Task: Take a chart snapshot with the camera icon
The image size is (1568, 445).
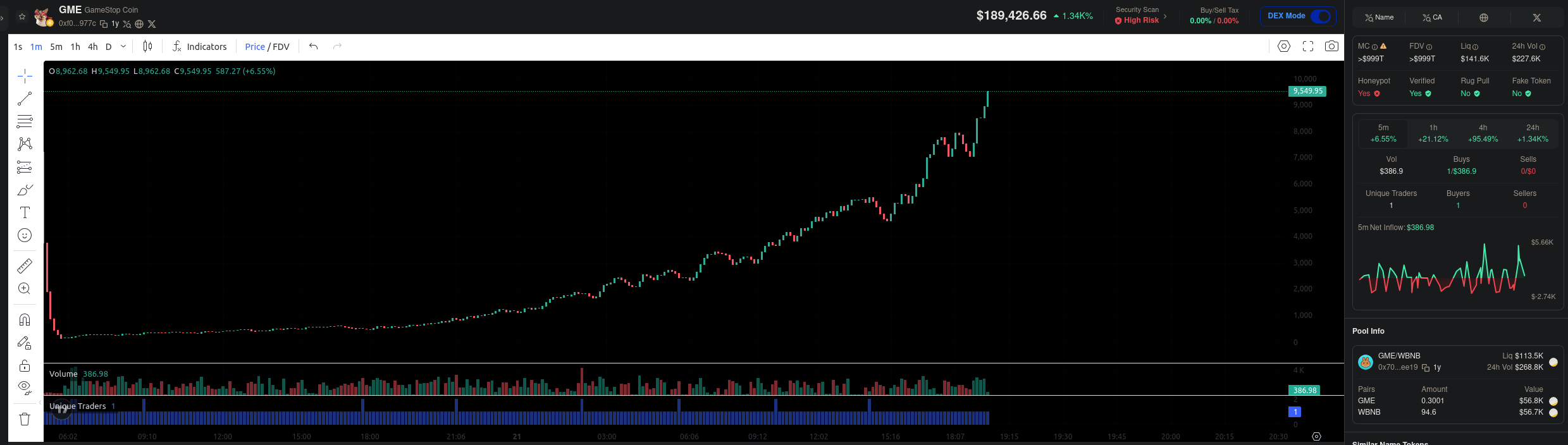Action: coord(1331,46)
